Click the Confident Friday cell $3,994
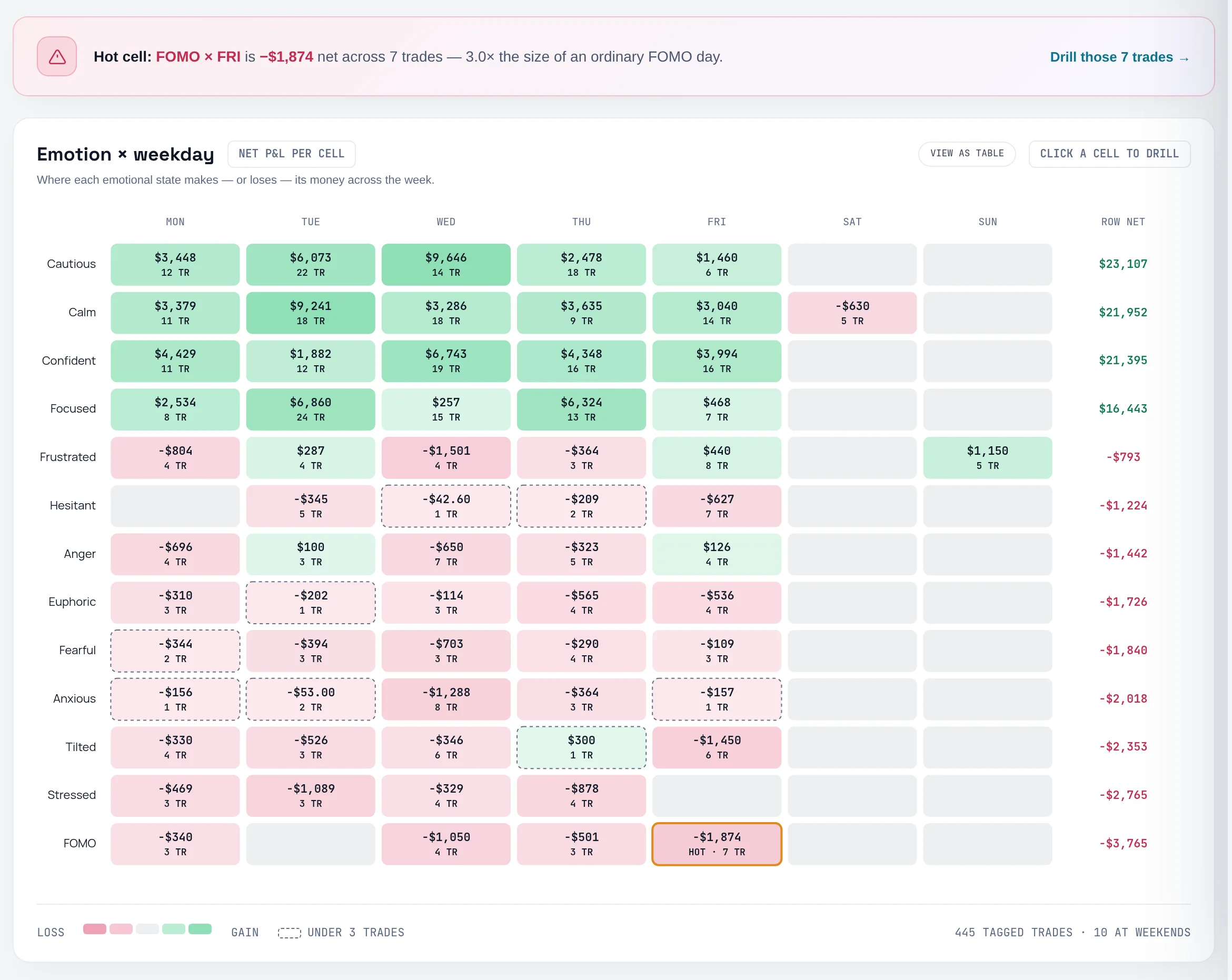This screenshot has height=980, width=1232. [717, 361]
